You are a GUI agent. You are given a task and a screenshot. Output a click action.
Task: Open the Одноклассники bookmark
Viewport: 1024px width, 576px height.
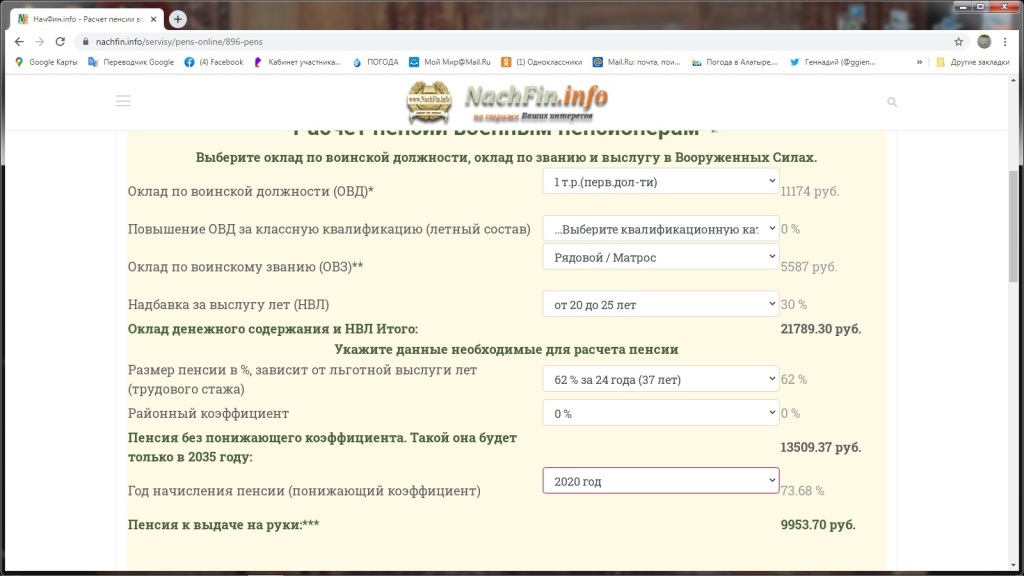(541, 62)
